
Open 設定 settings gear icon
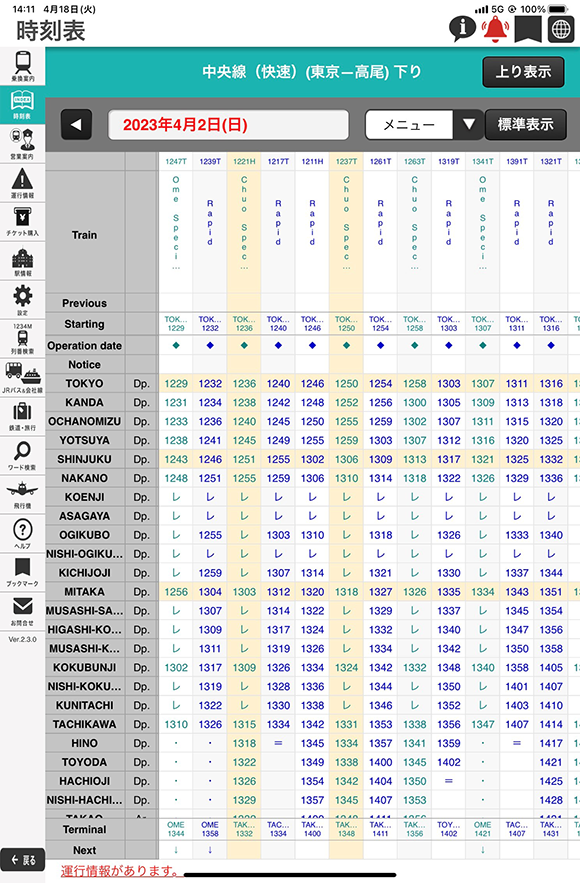[23, 300]
